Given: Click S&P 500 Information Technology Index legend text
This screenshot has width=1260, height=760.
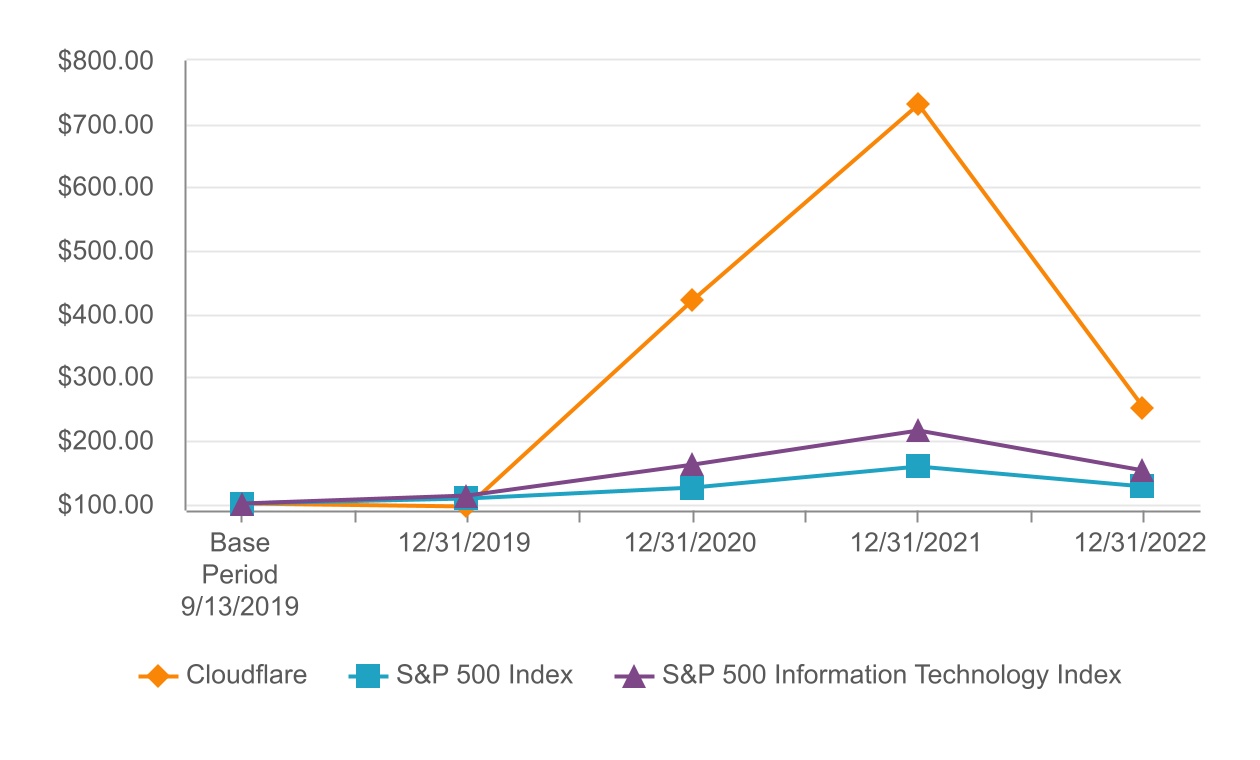Looking at the screenshot, I should 891,675.
